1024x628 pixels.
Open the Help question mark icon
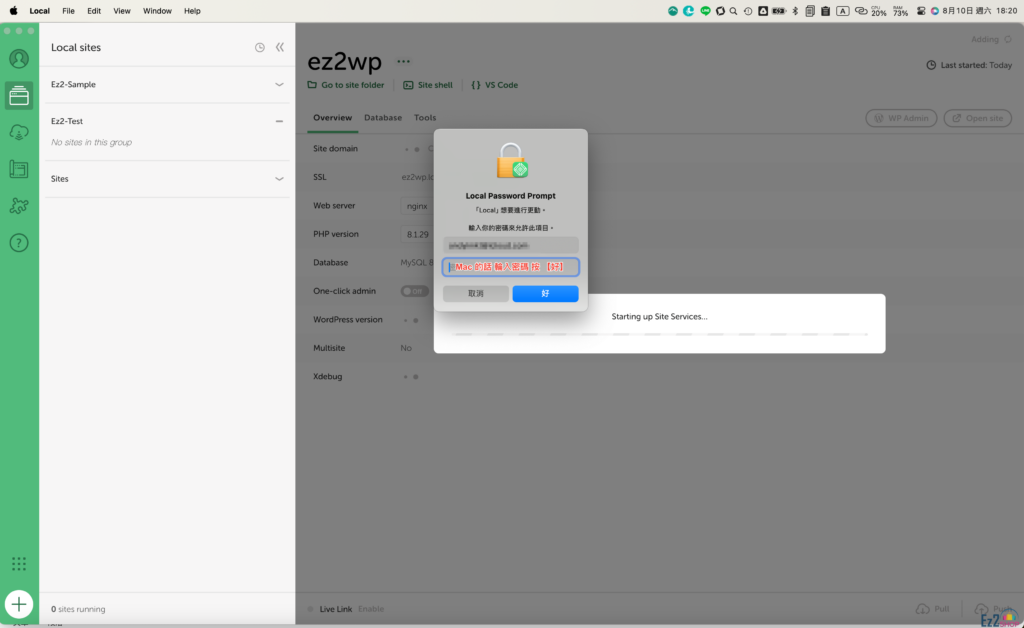pyautogui.click(x=19, y=243)
